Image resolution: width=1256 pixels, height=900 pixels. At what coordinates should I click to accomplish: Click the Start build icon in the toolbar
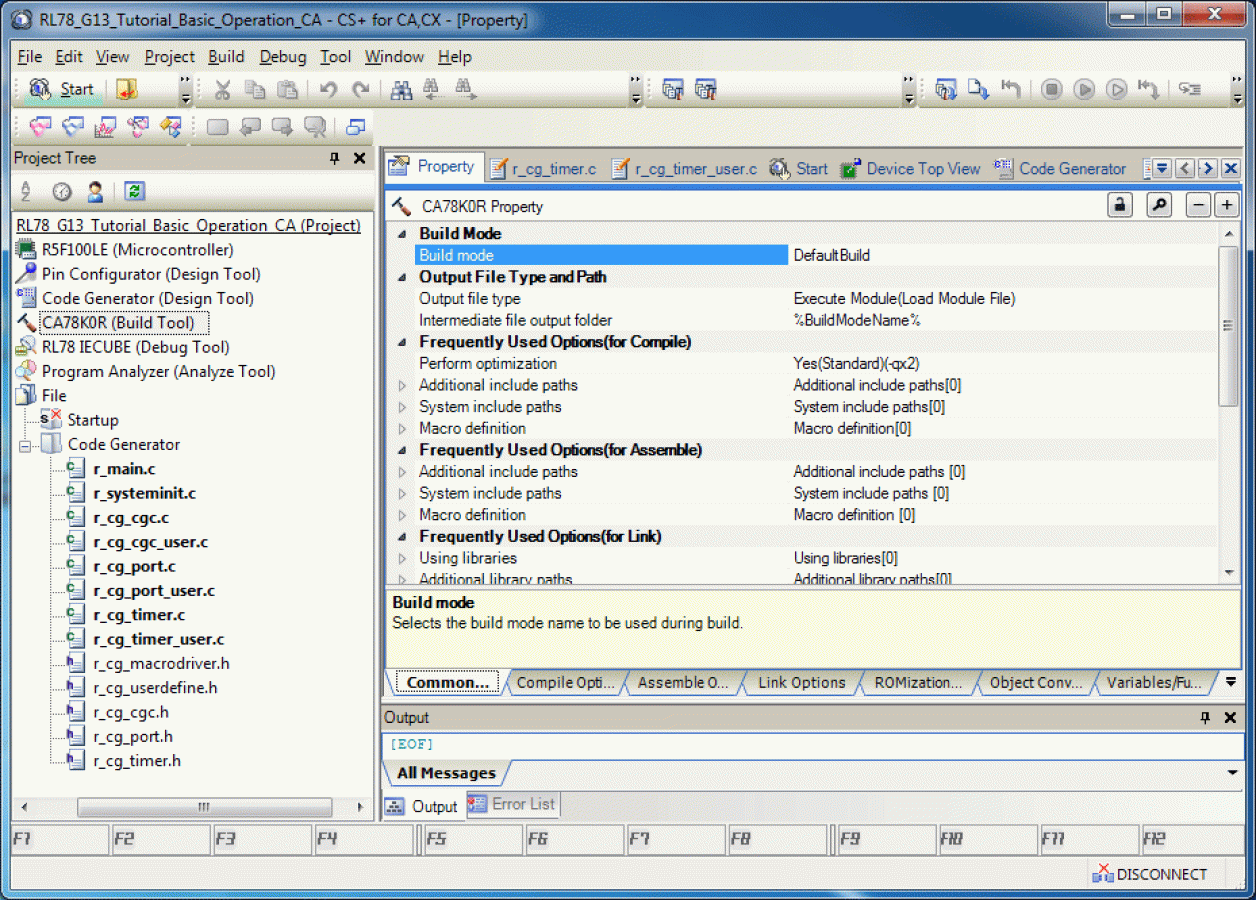tap(62, 89)
